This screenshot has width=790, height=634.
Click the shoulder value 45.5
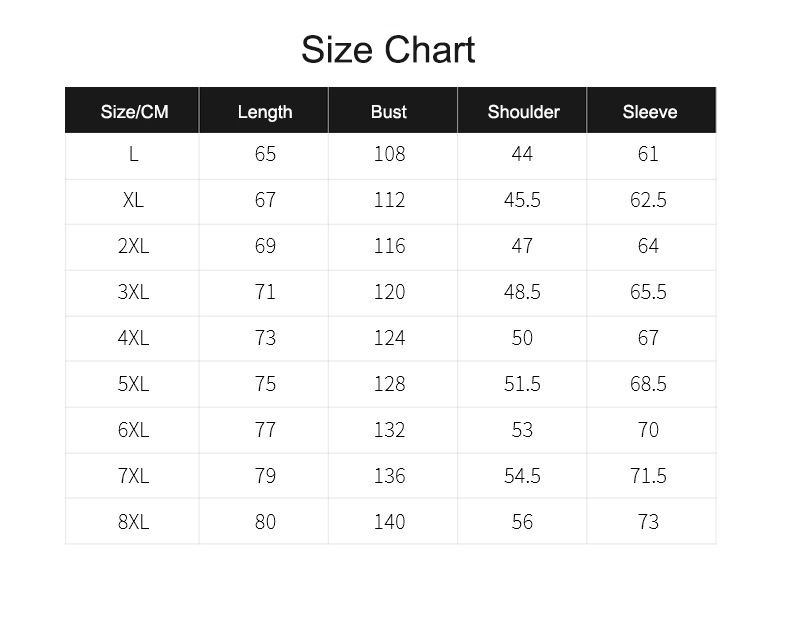[522, 200]
